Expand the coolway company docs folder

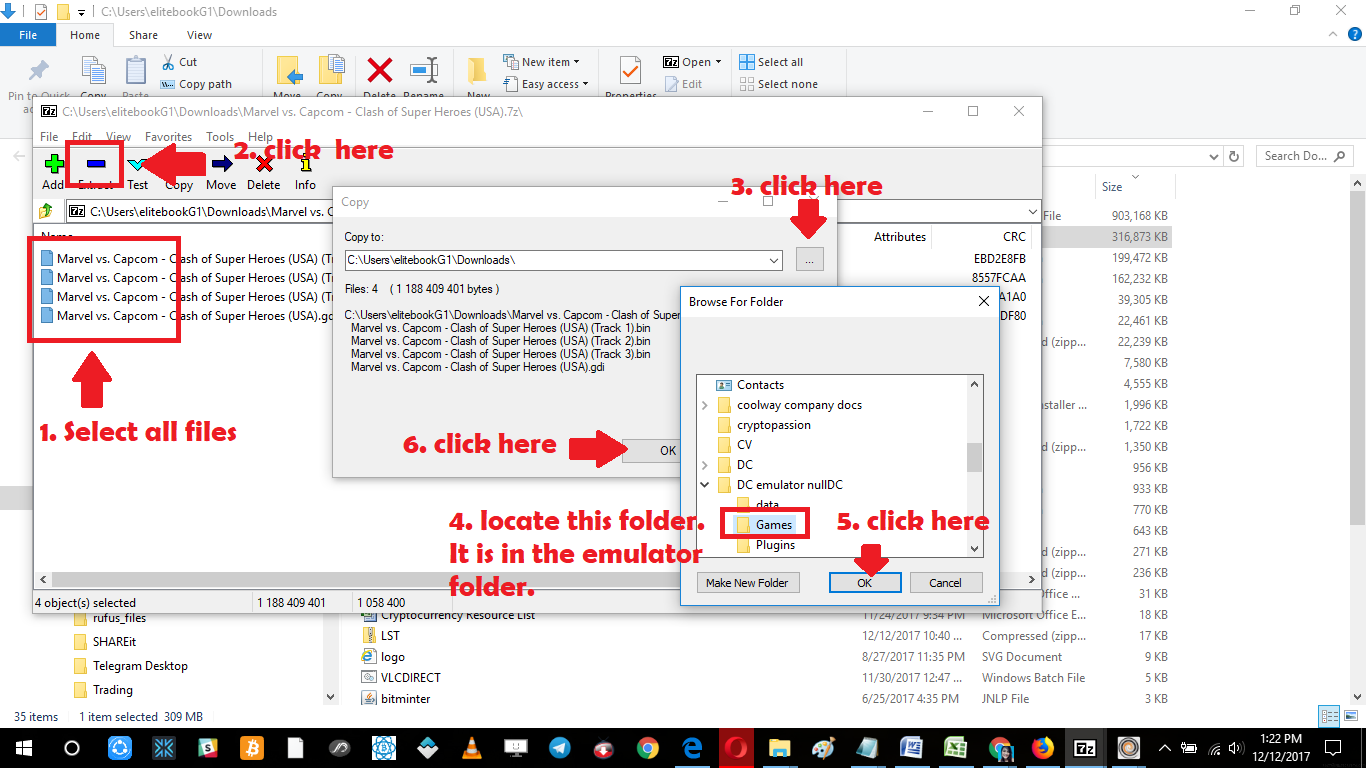(x=705, y=405)
